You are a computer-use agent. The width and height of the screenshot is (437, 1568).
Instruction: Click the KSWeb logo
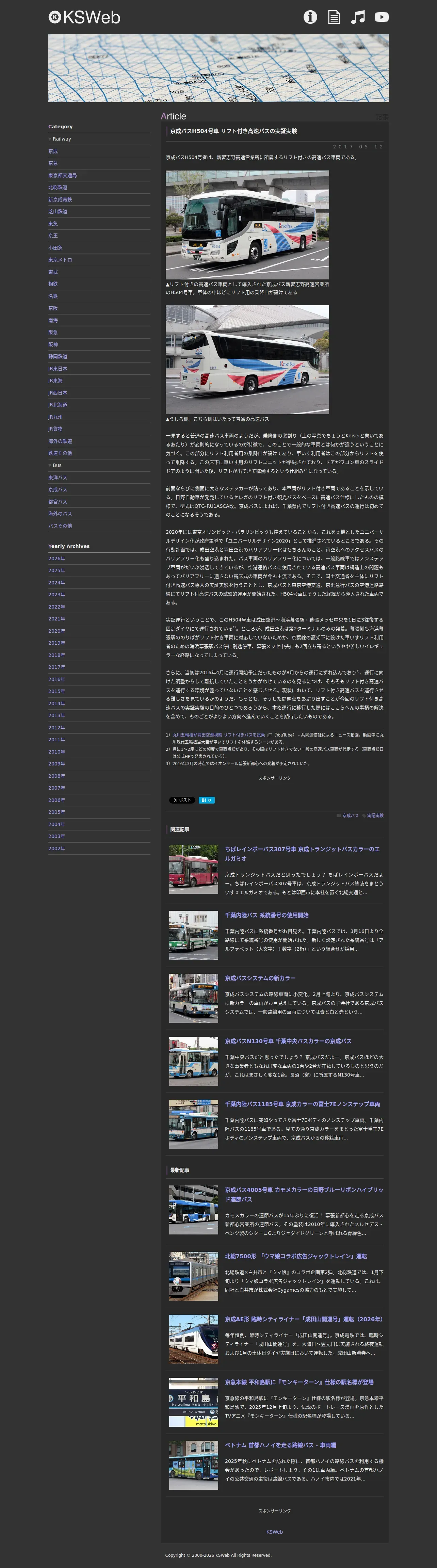tap(85, 17)
